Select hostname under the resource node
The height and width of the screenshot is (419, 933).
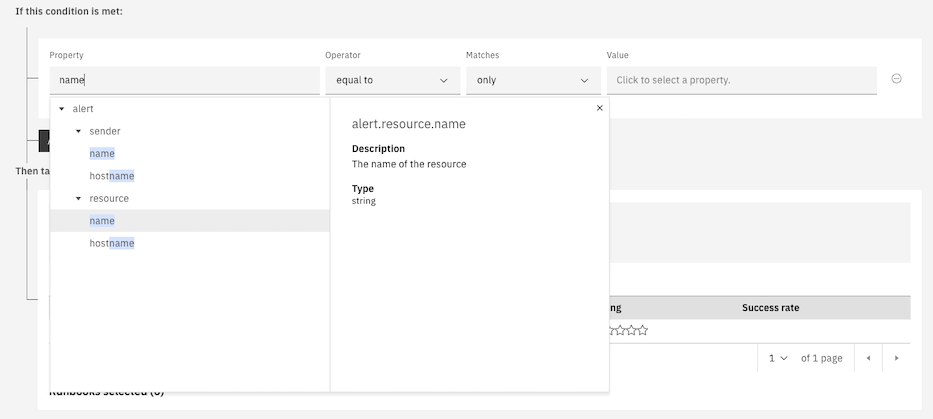point(111,243)
